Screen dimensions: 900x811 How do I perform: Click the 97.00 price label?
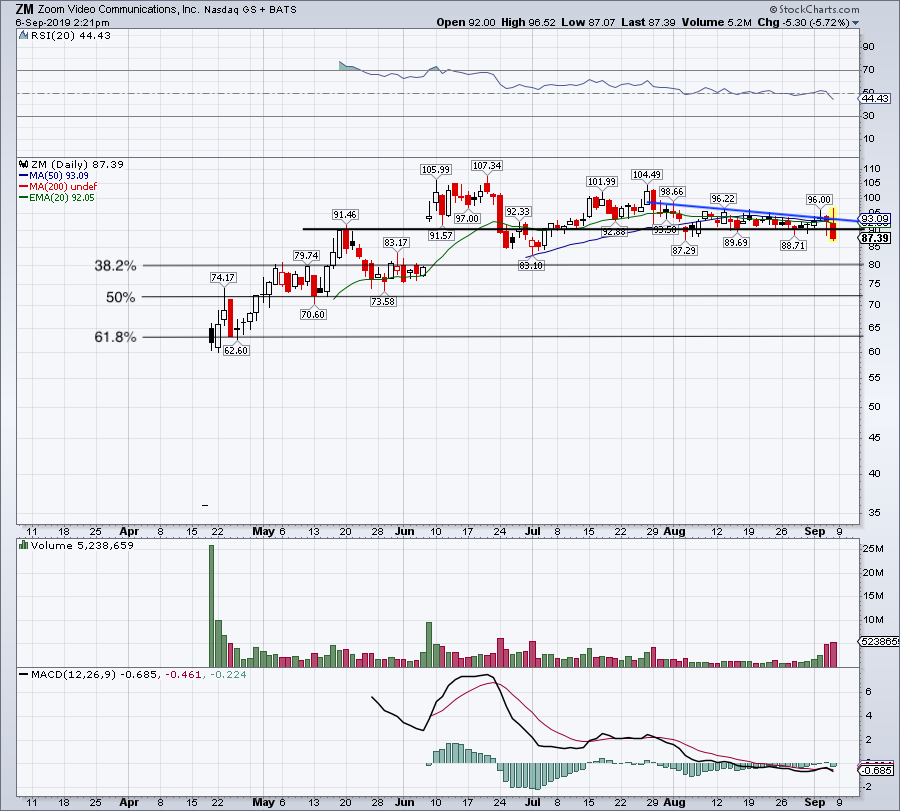[x=467, y=218]
